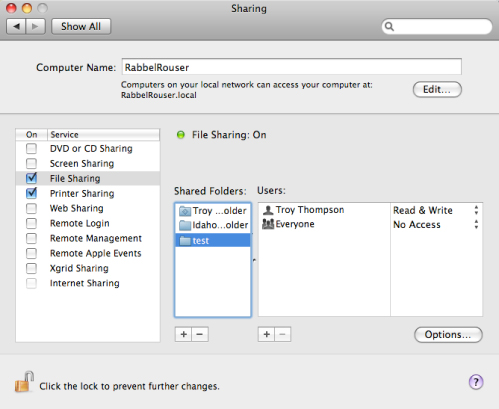
Task: Select the File Sharing service label
Action: (75, 179)
